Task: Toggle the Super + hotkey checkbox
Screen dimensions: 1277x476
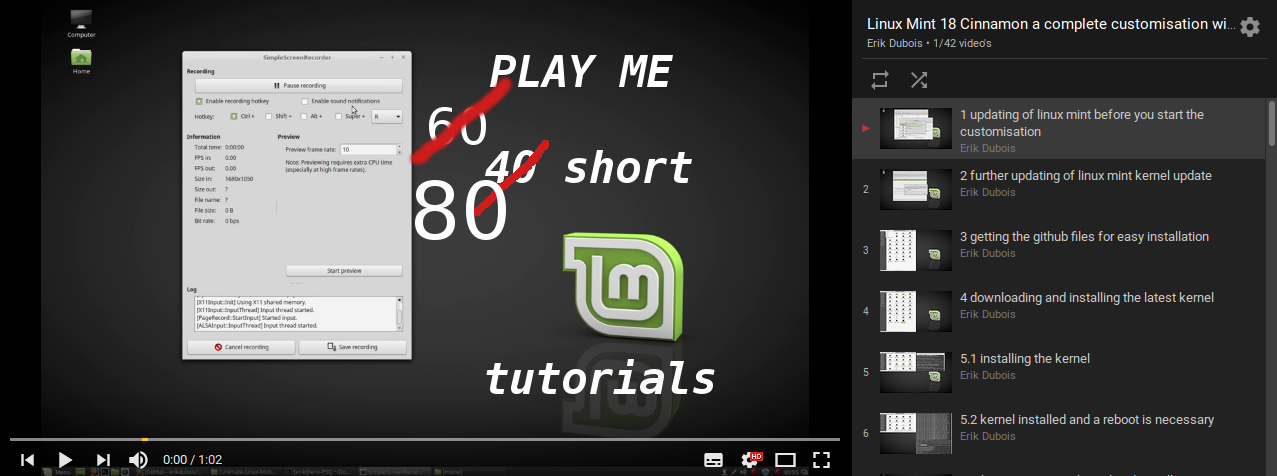Action: (338, 116)
